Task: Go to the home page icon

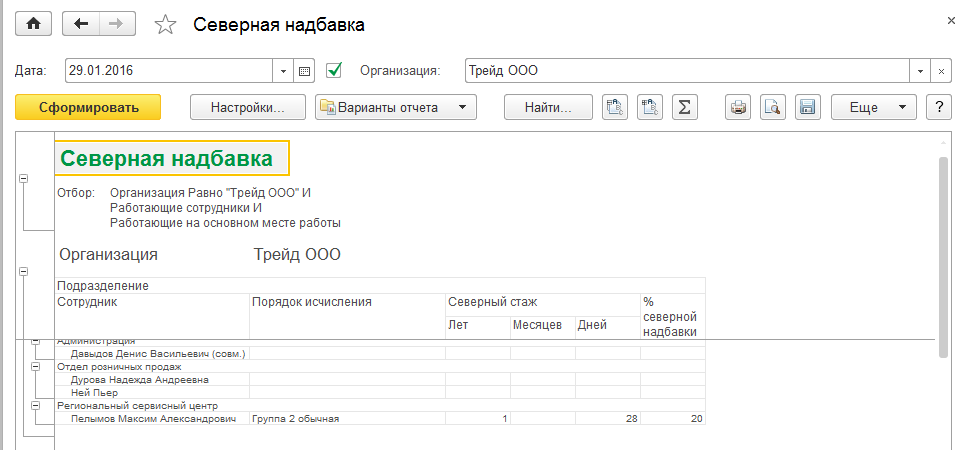Action: tap(34, 24)
